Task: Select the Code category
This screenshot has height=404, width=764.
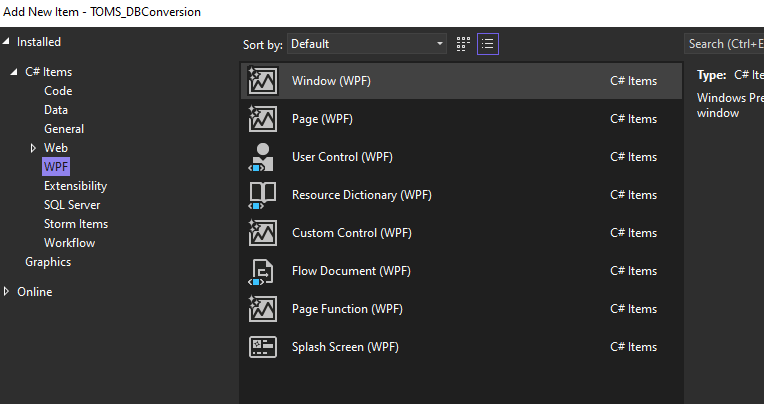Action: coord(58,91)
